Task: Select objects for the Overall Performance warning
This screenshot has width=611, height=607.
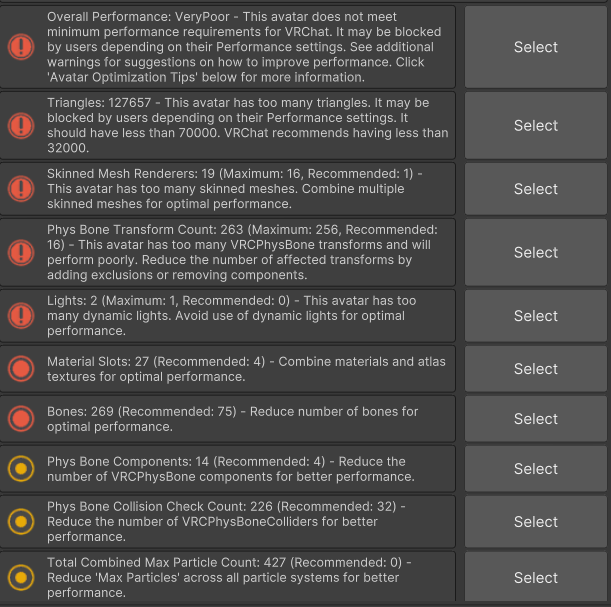Action: (536, 47)
